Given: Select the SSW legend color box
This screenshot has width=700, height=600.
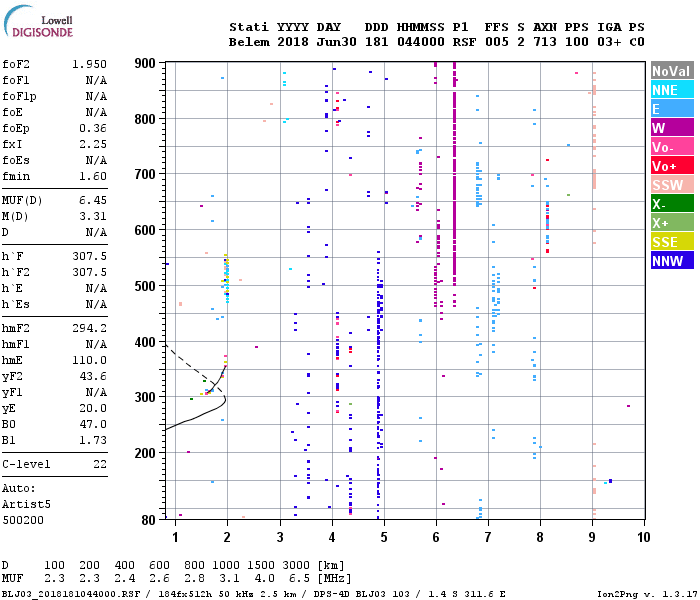Looking at the screenshot, I should click(672, 185).
